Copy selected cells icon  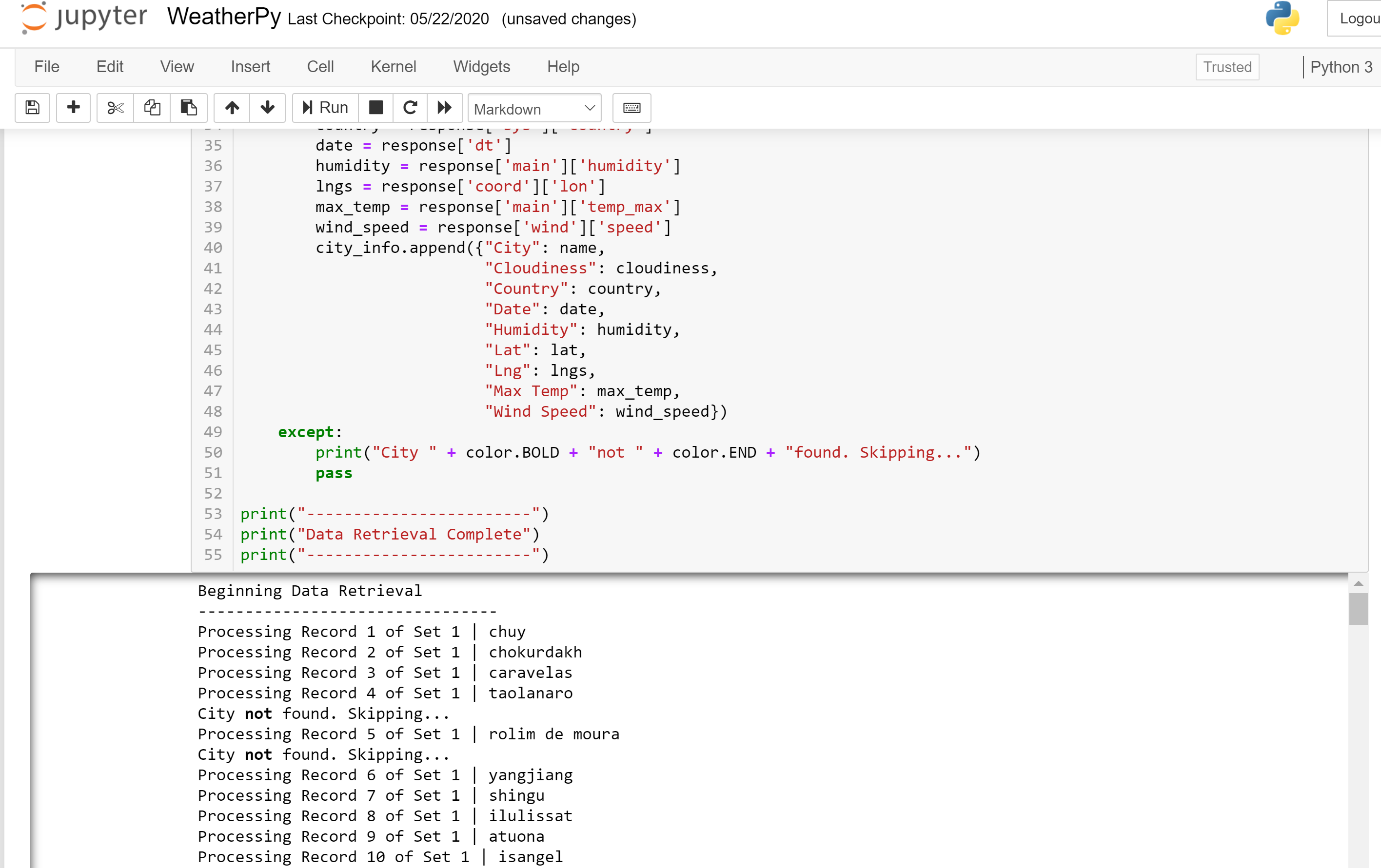point(152,108)
